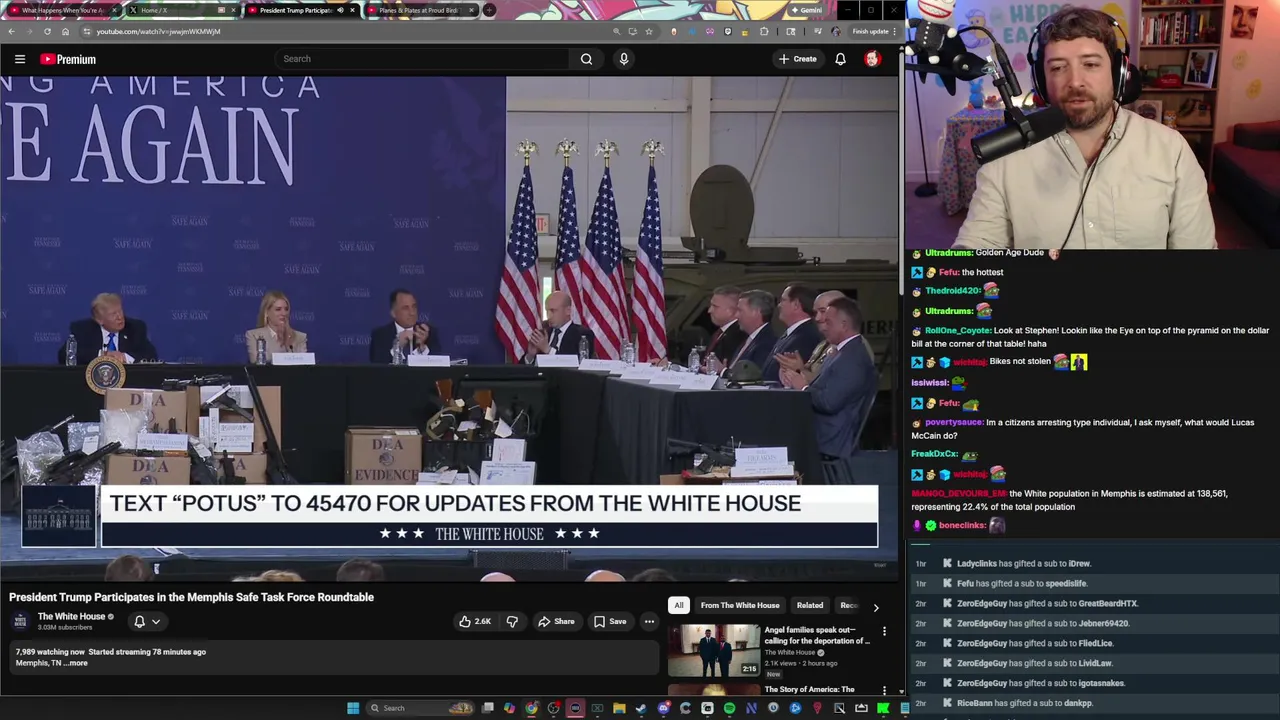Open options for Angel families video
This screenshot has height=720, width=1280.
pyautogui.click(x=884, y=632)
